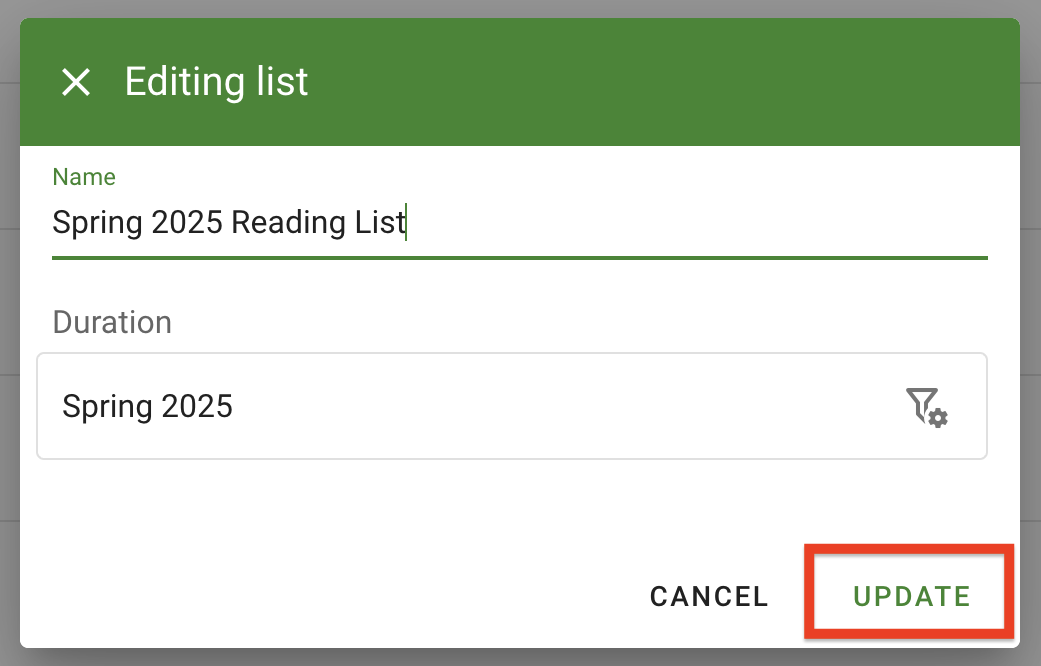Focus the Name text field

click(520, 222)
